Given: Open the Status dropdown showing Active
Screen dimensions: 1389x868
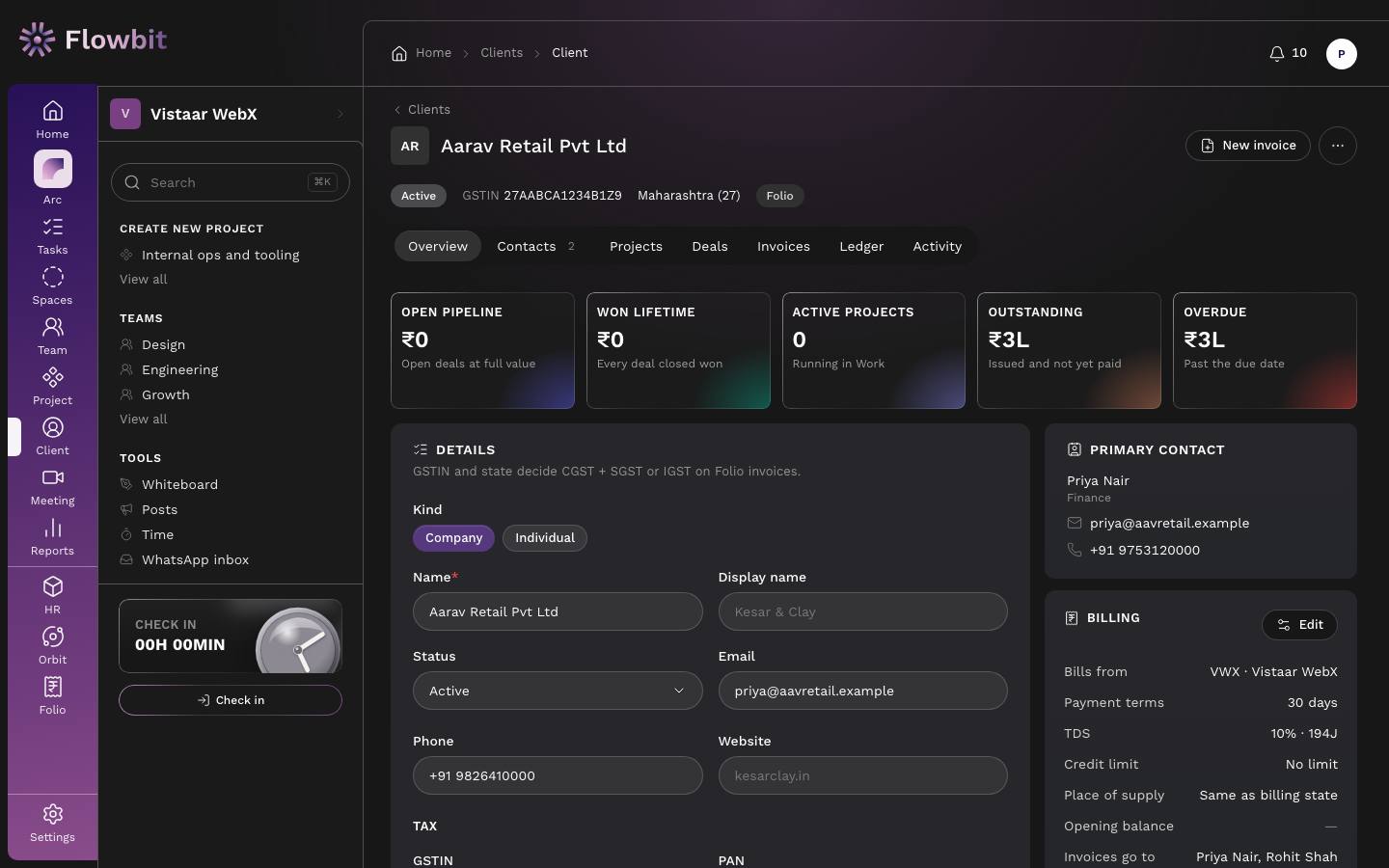Looking at the screenshot, I should [558, 691].
